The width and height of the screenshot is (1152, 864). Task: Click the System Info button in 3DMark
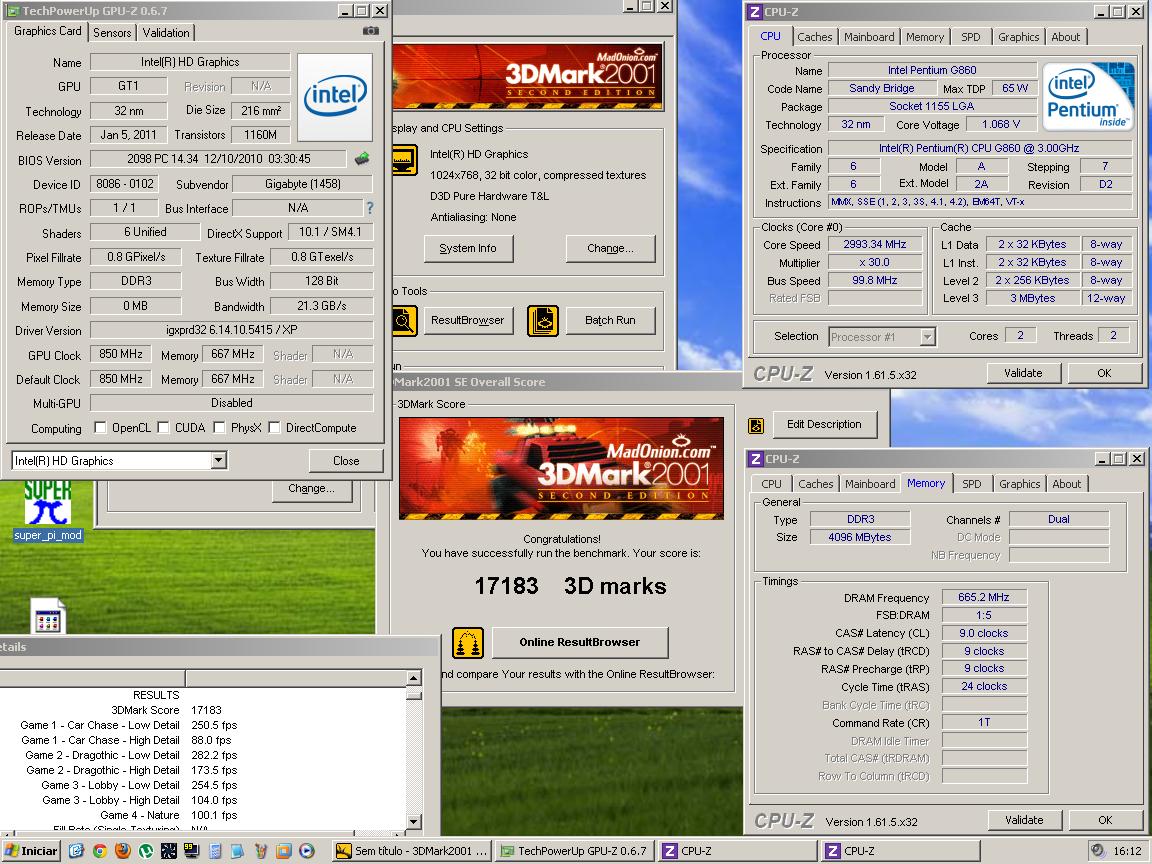(x=468, y=248)
